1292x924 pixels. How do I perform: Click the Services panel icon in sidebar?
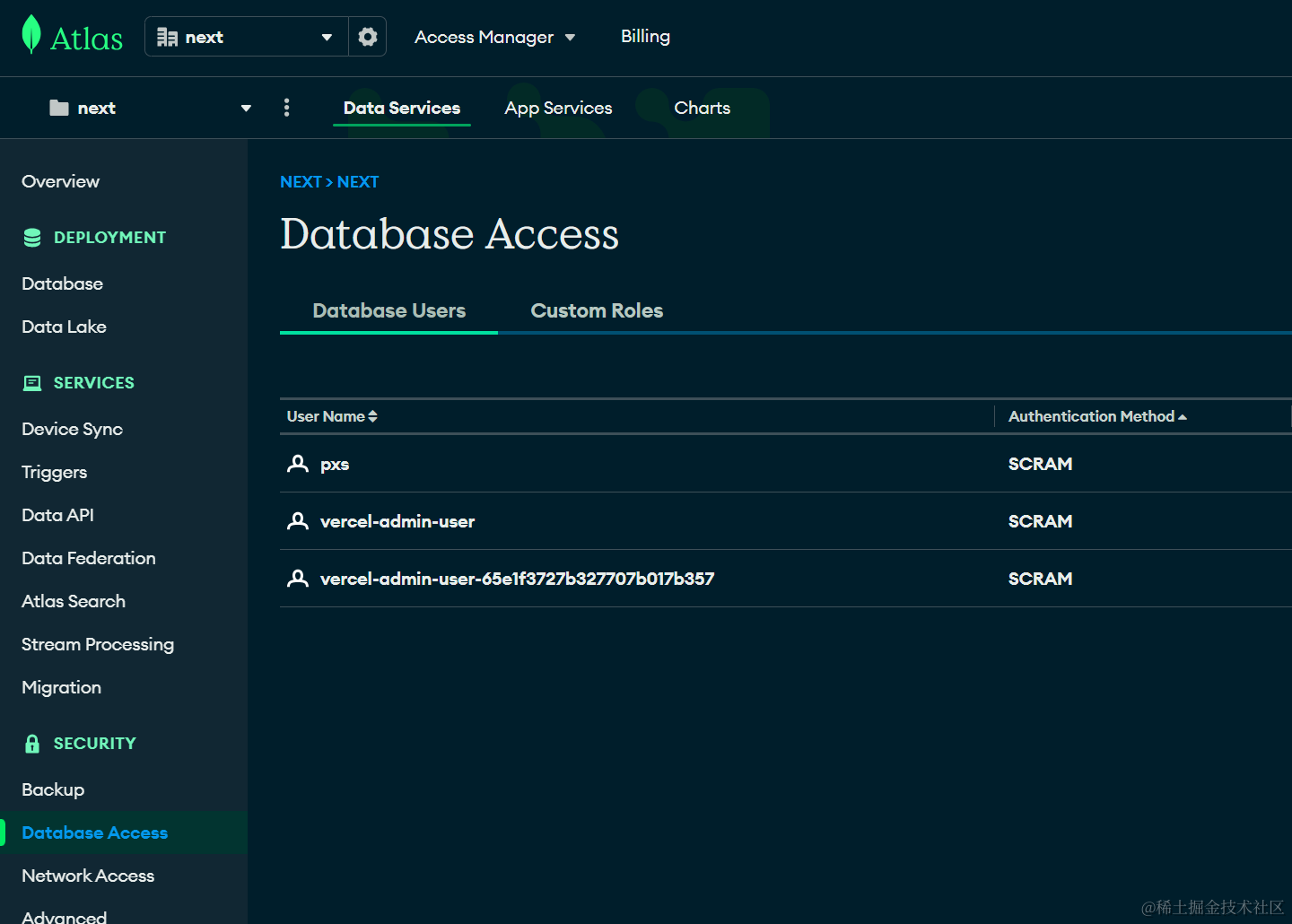point(32,382)
